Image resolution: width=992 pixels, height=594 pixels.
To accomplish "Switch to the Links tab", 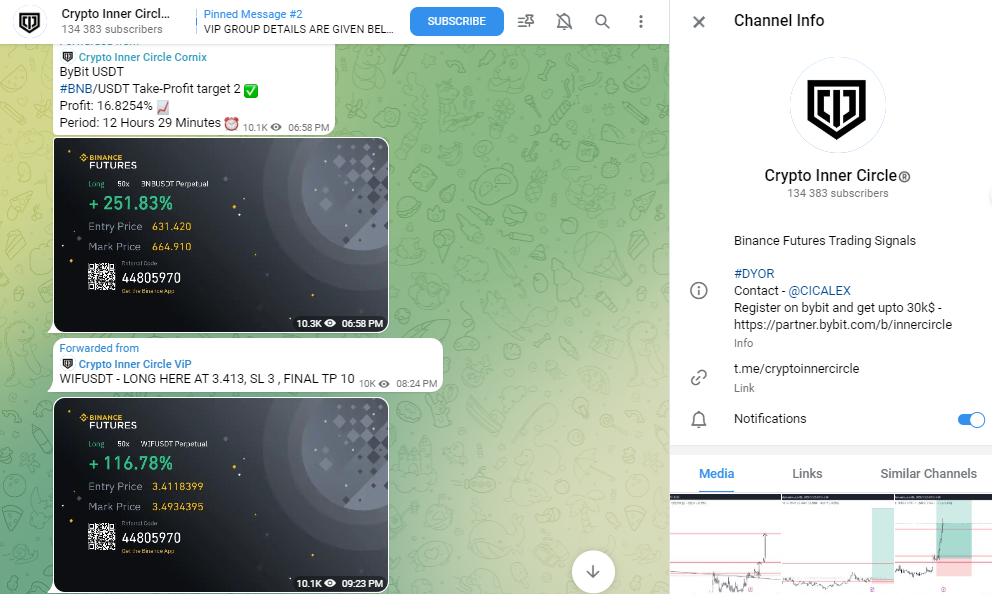I will pyautogui.click(x=807, y=473).
